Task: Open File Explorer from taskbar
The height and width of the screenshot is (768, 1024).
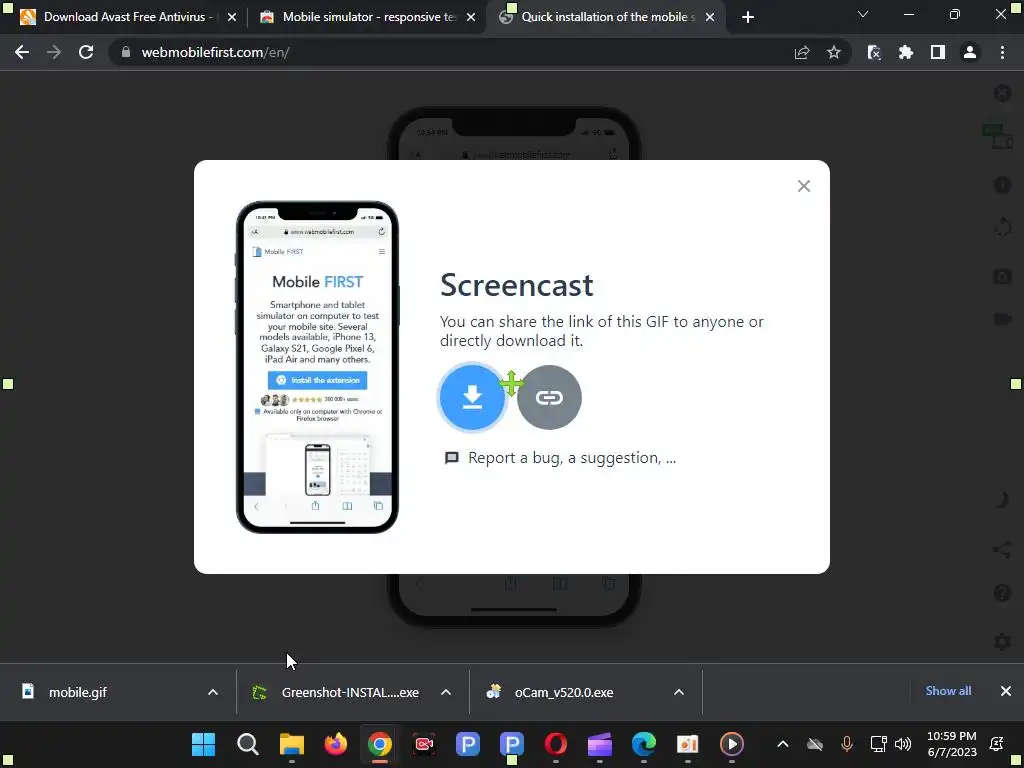Action: point(292,744)
